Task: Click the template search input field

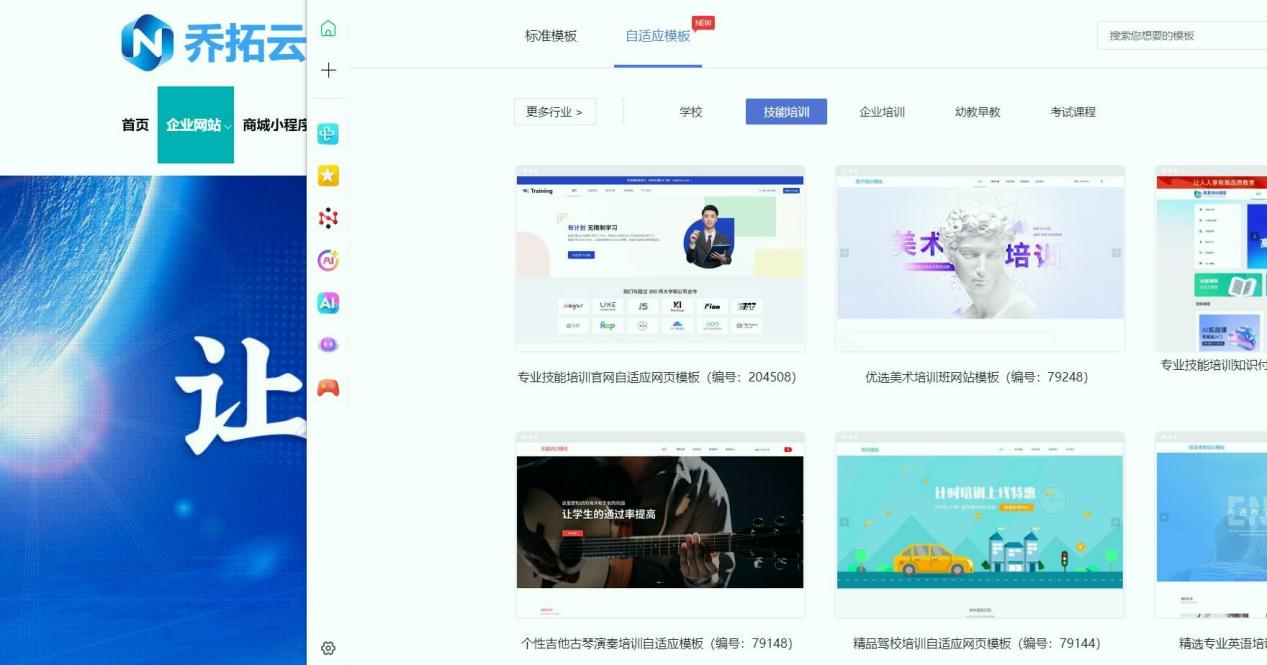Action: coord(1180,36)
